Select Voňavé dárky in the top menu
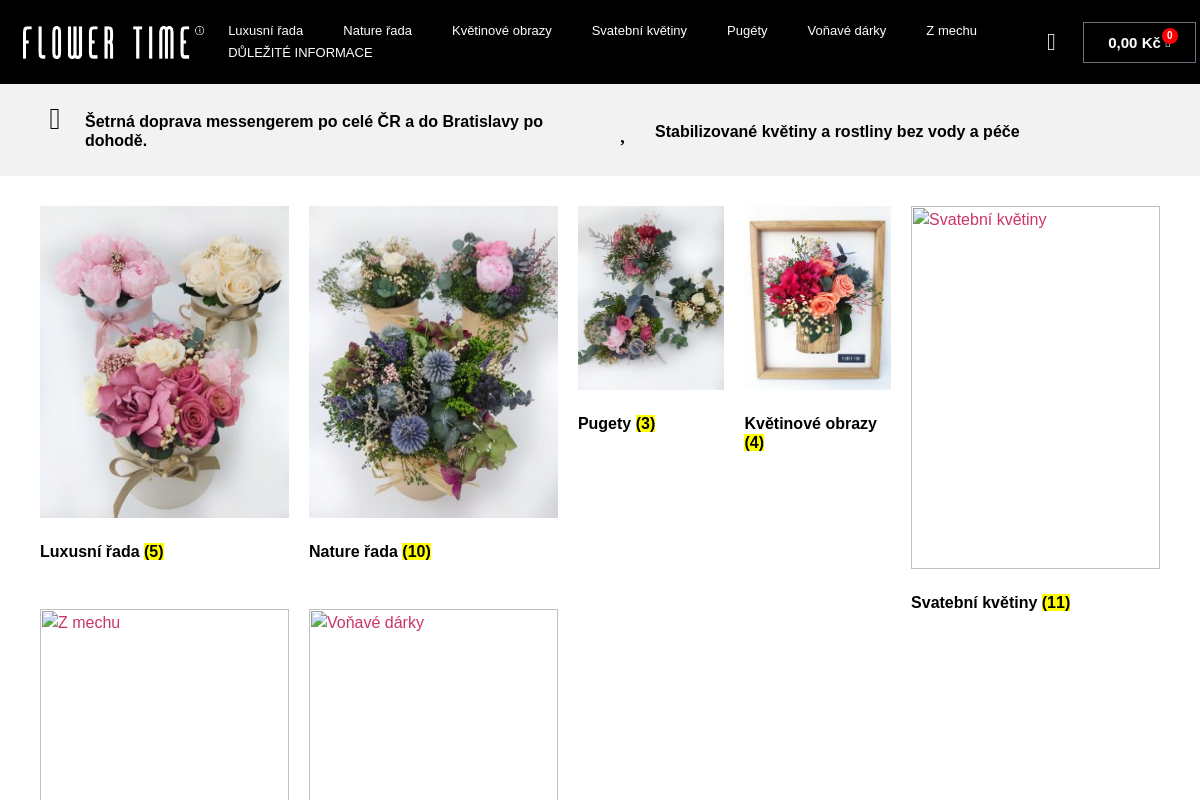The width and height of the screenshot is (1200, 800). click(x=846, y=30)
